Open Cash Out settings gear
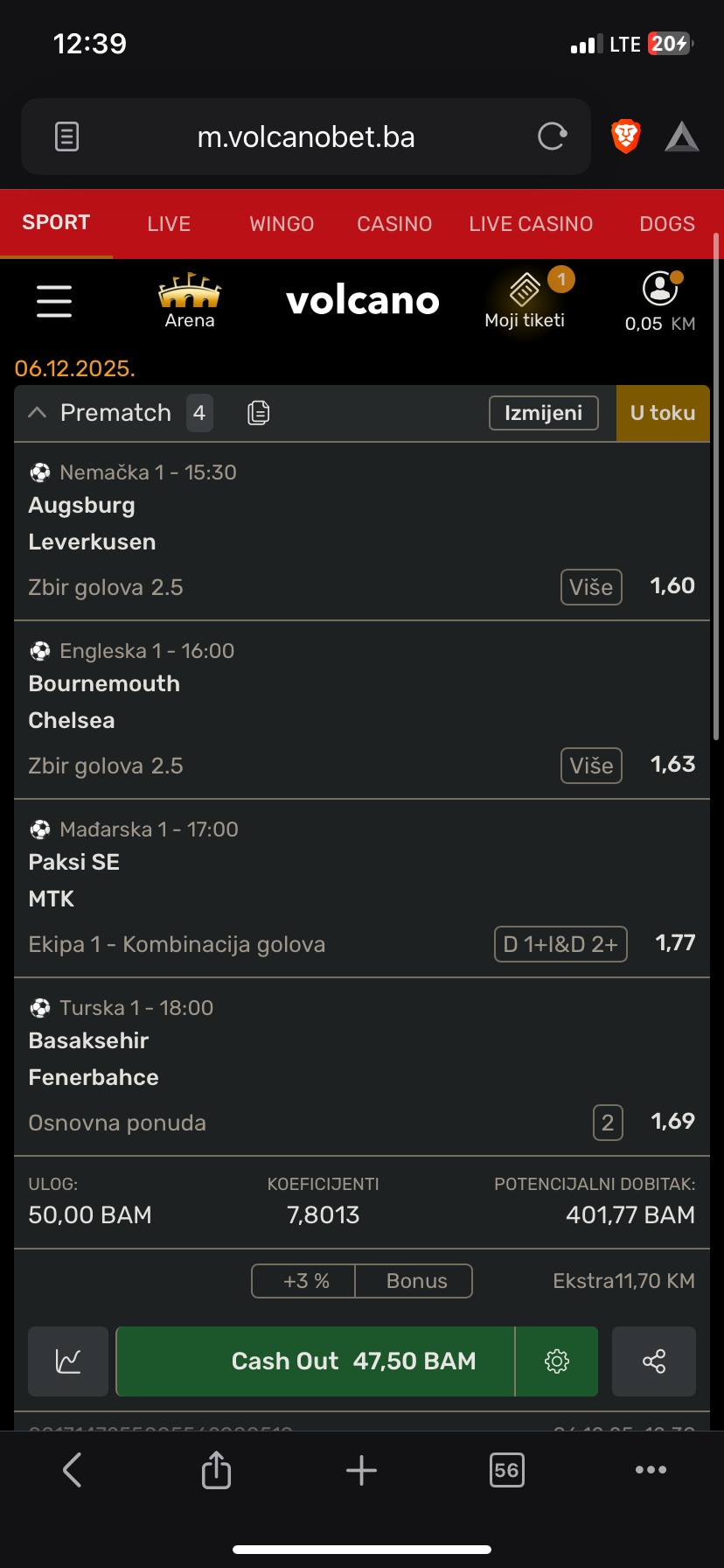The width and height of the screenshot is (724, 1568). (557, 1361)
